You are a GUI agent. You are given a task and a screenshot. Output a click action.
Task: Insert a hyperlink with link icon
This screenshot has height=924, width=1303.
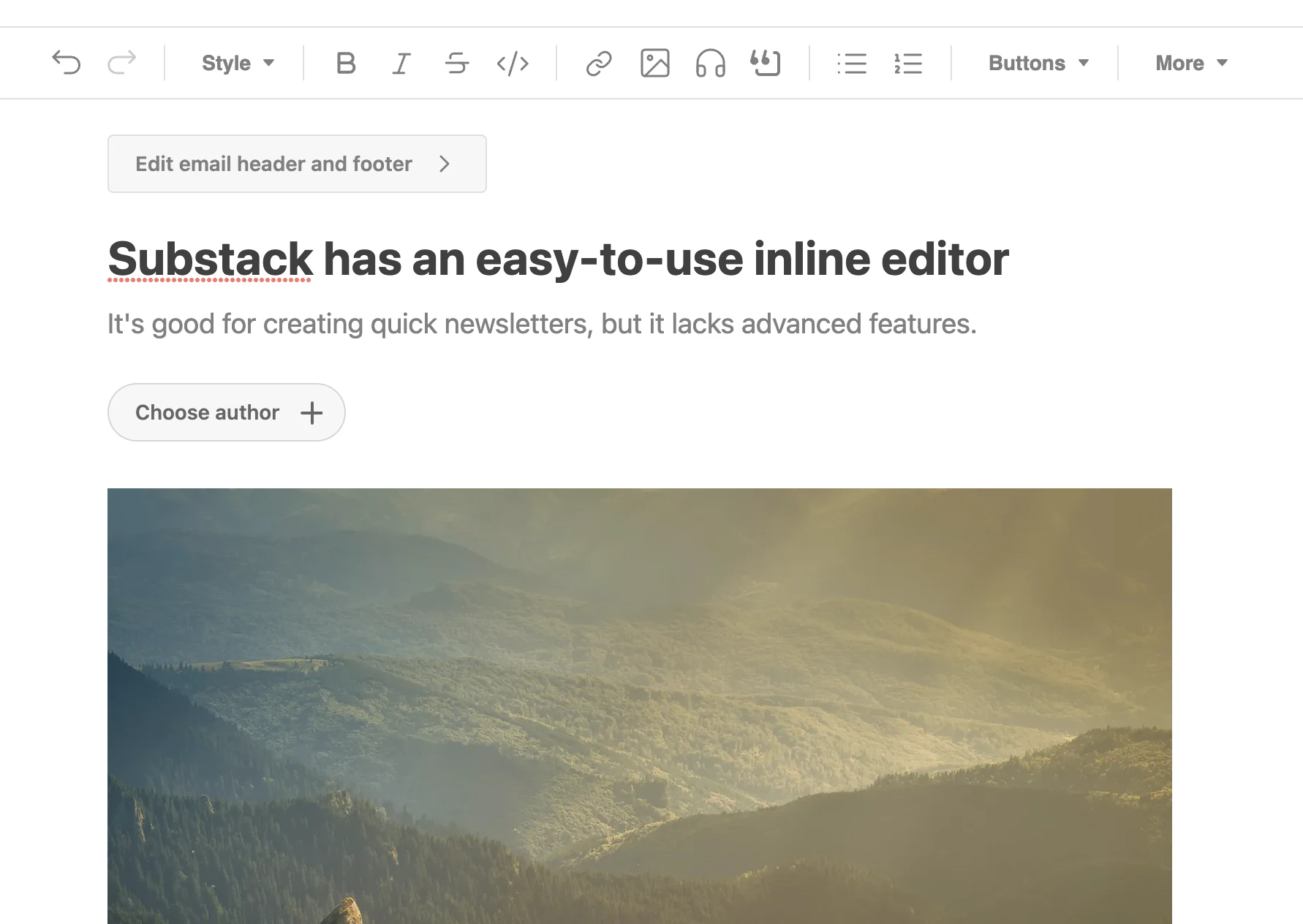(599, 64)
